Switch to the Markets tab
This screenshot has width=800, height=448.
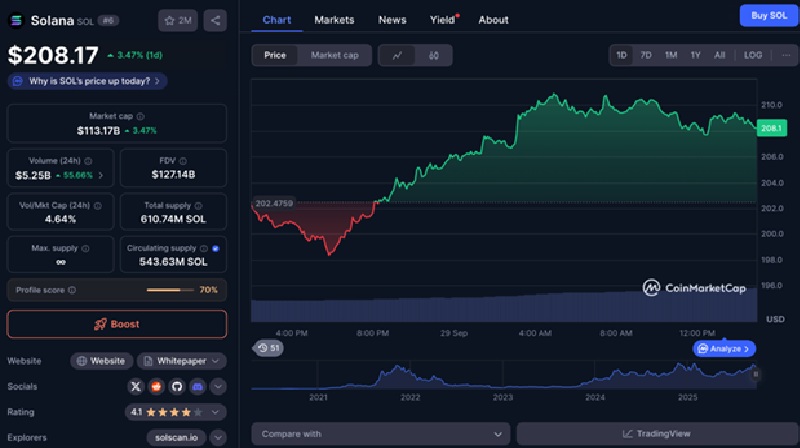pos(334,19)
